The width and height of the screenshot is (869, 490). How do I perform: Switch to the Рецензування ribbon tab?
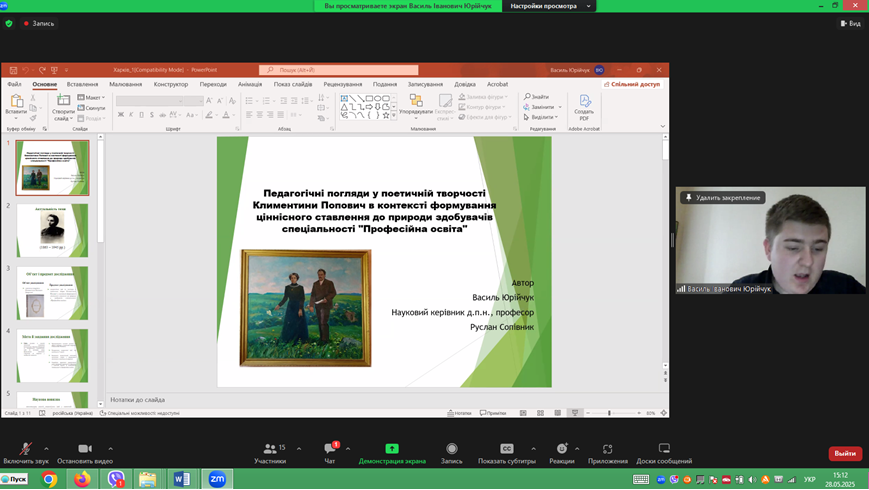click(343, 84)
